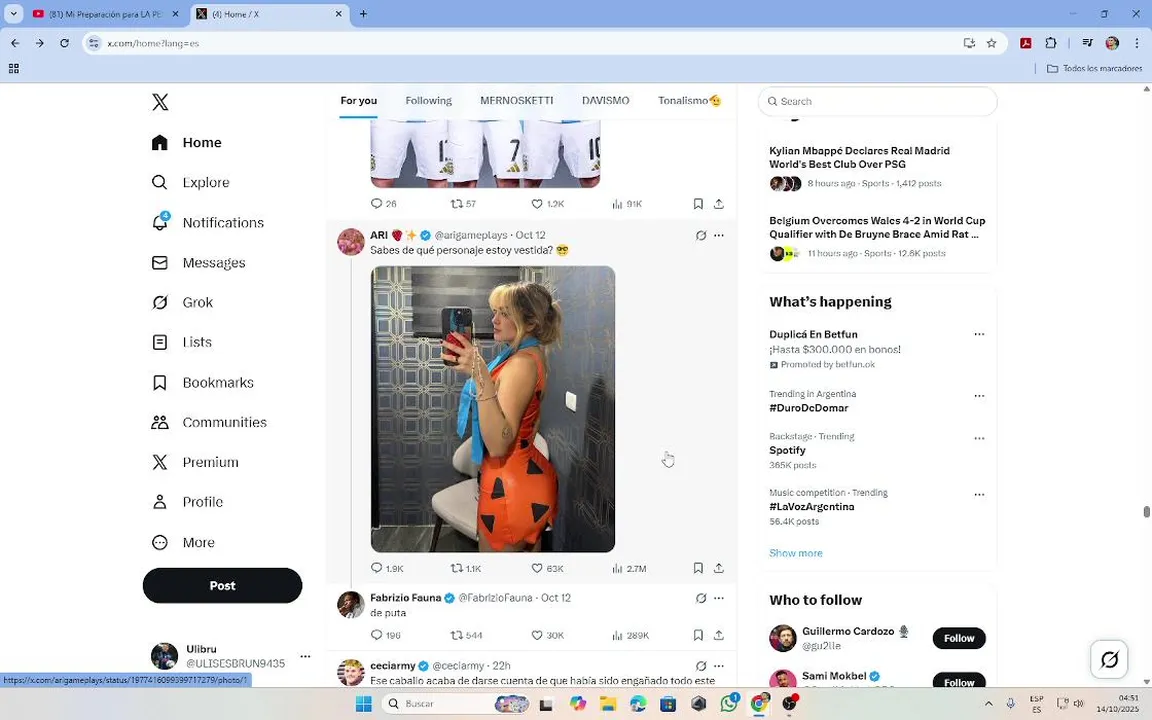Screen dimensions: 1152x720
Task: Like ARI's post (63K)
Action: pos(547,568)
